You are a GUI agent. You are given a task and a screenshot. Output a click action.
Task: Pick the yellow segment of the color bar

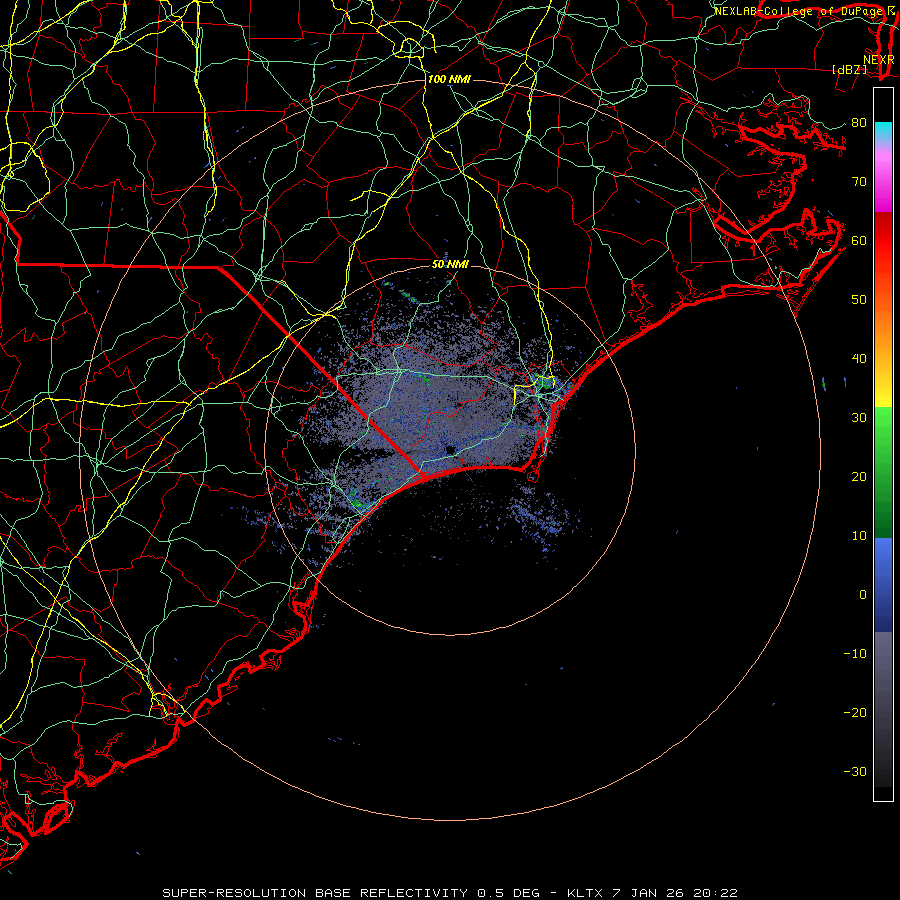pos(883,397)
